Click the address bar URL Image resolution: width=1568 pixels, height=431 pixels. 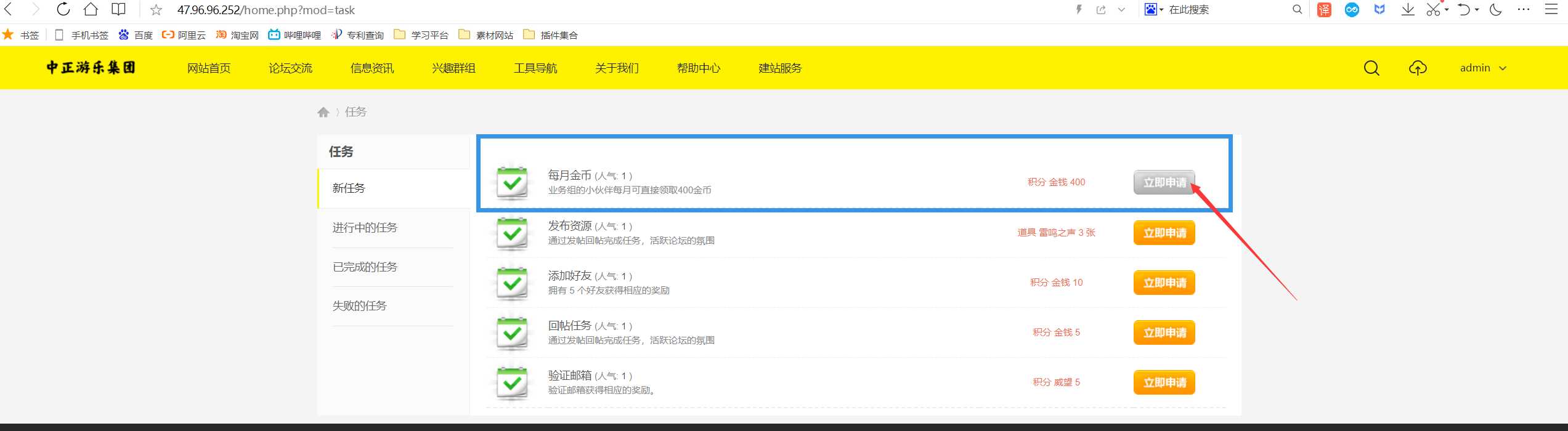point(266,10)
